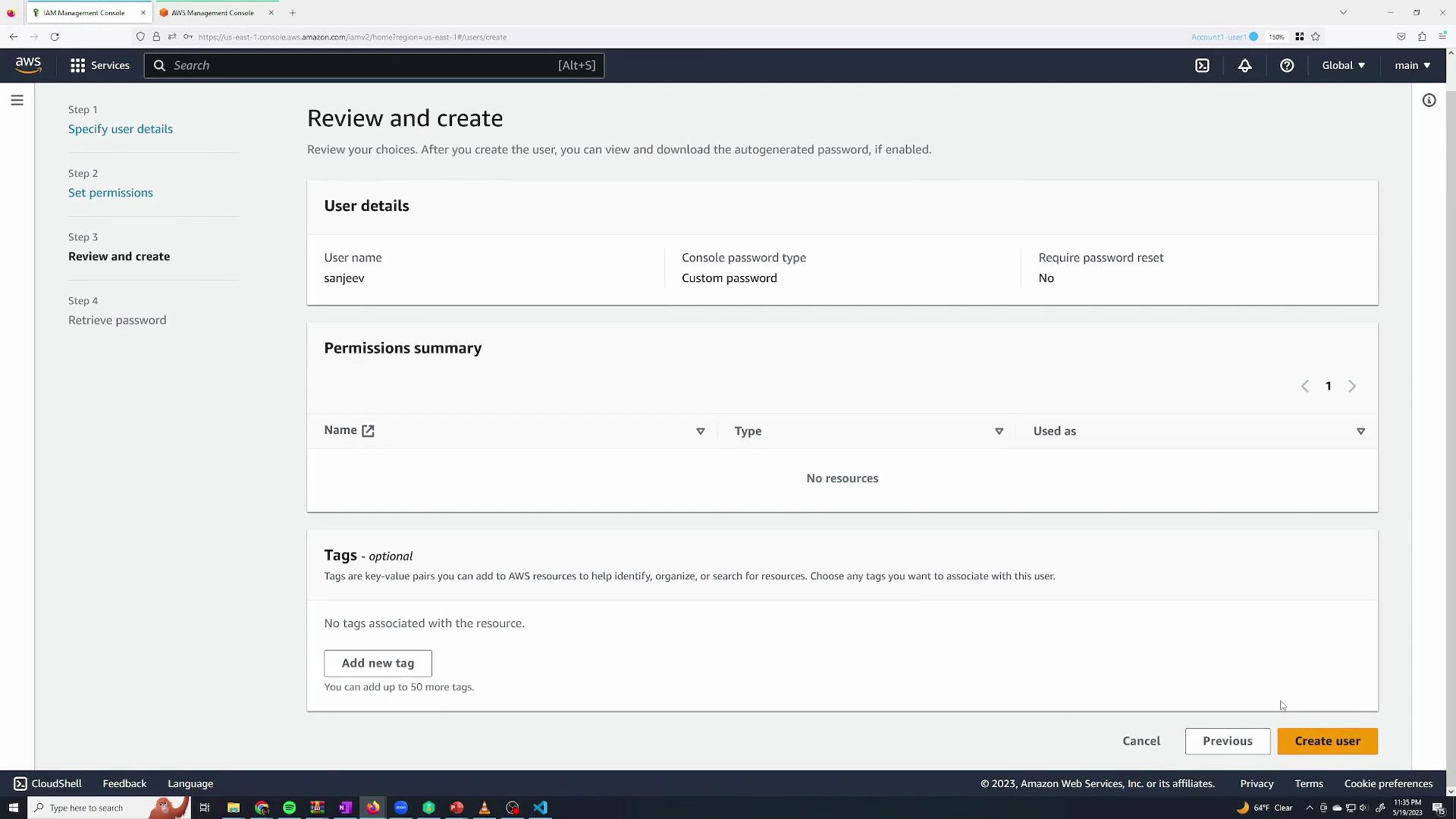Viewport: 1456px width, 819px height.
Task: Launch CloudShell from the bottom status bar
Action: pyautogui.click(x=47, y=783)
